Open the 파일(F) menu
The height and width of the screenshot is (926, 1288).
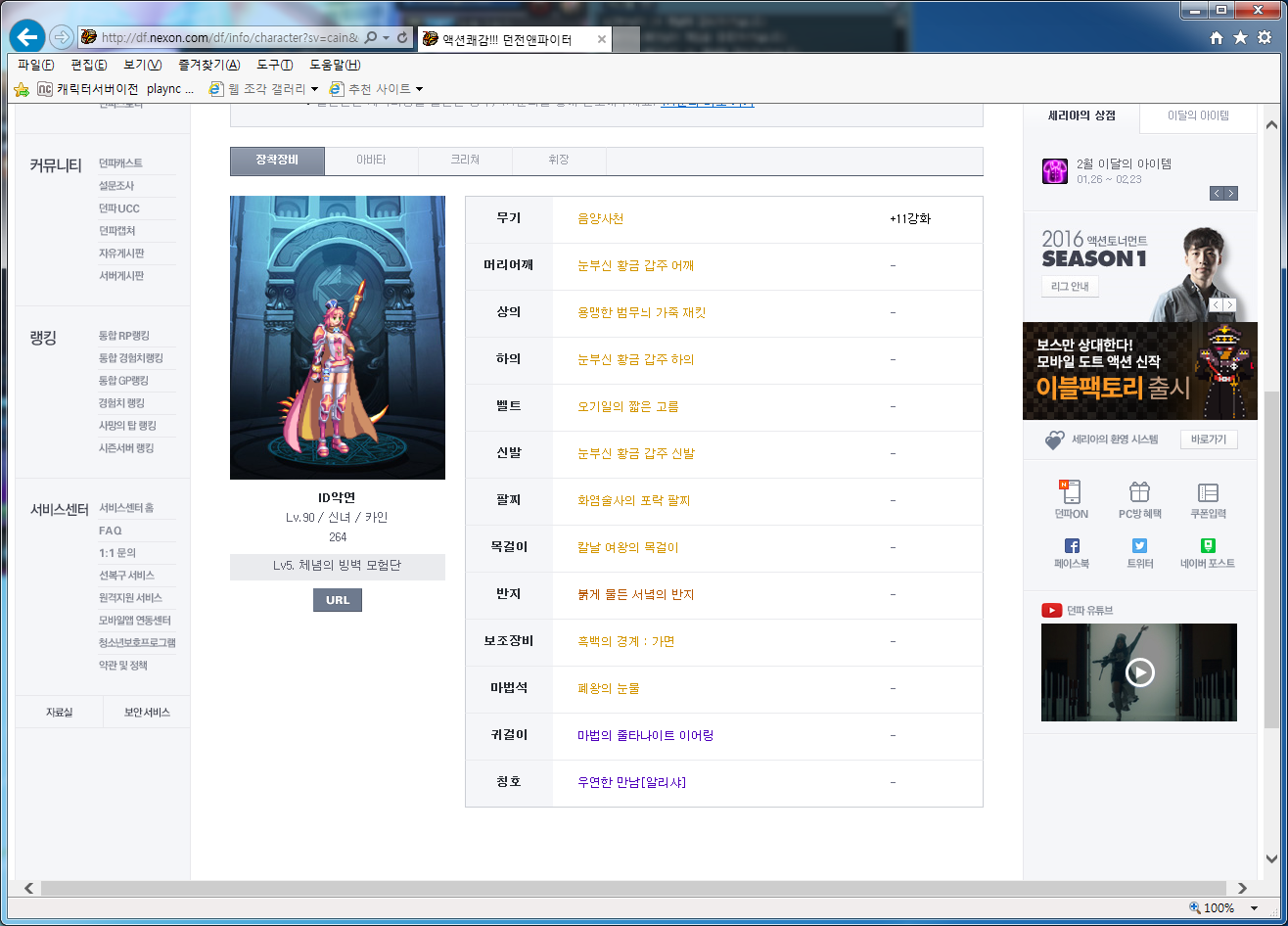click(36, 65)
